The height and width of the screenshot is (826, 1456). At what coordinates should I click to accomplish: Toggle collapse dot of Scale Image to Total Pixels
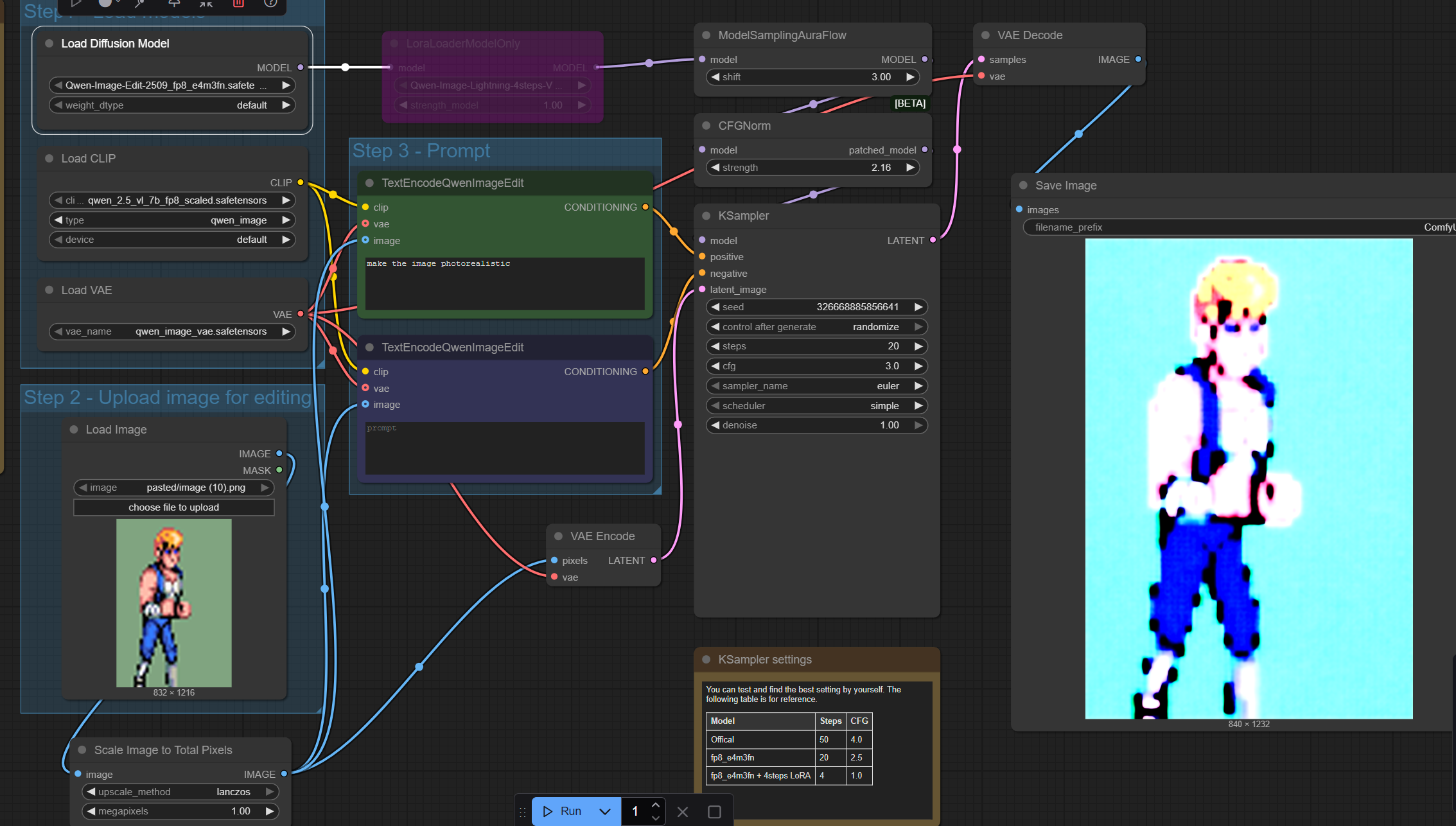[82, 750]
